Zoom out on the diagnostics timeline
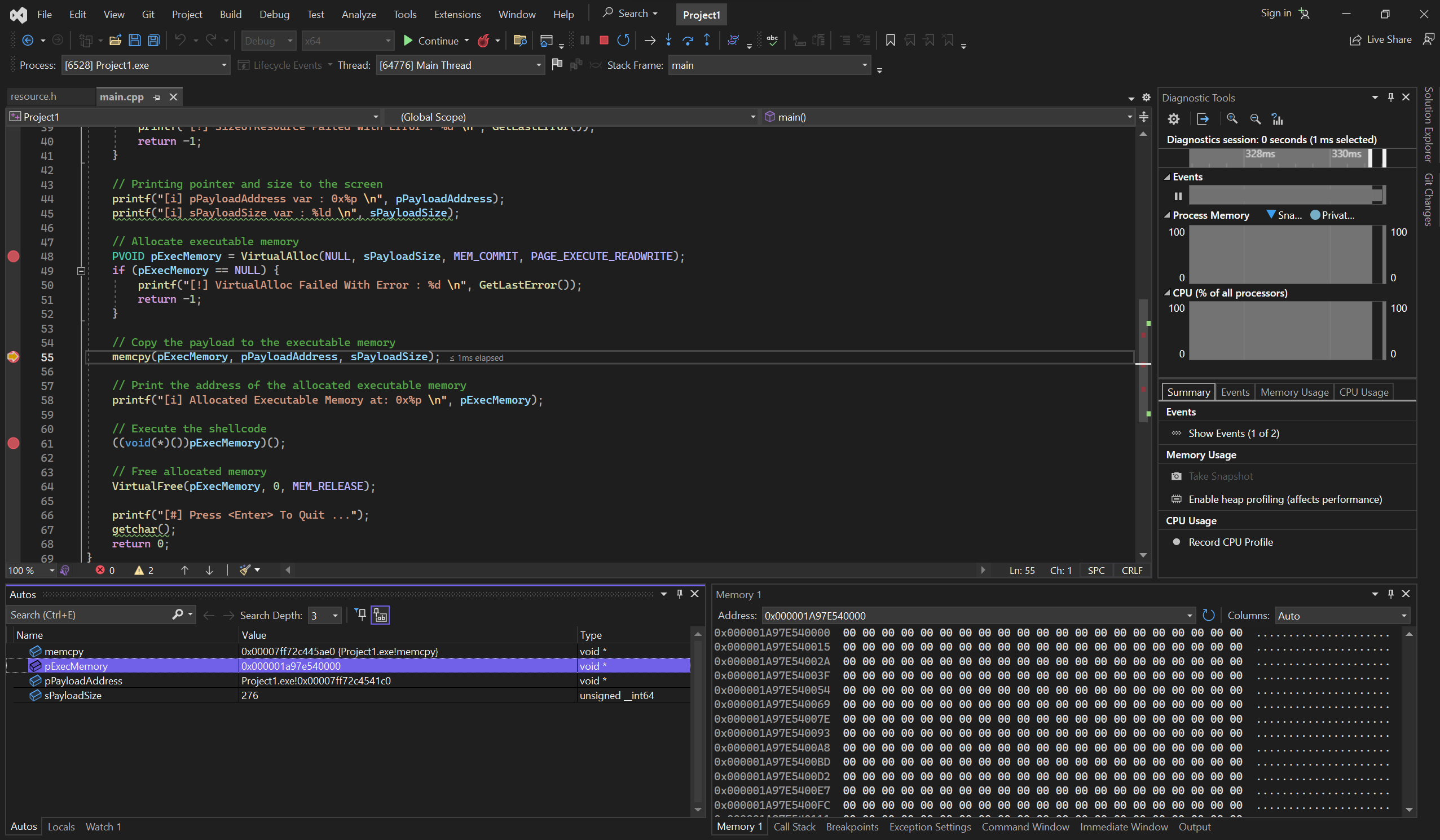 pyautogui.click(x=1255, y=119)
